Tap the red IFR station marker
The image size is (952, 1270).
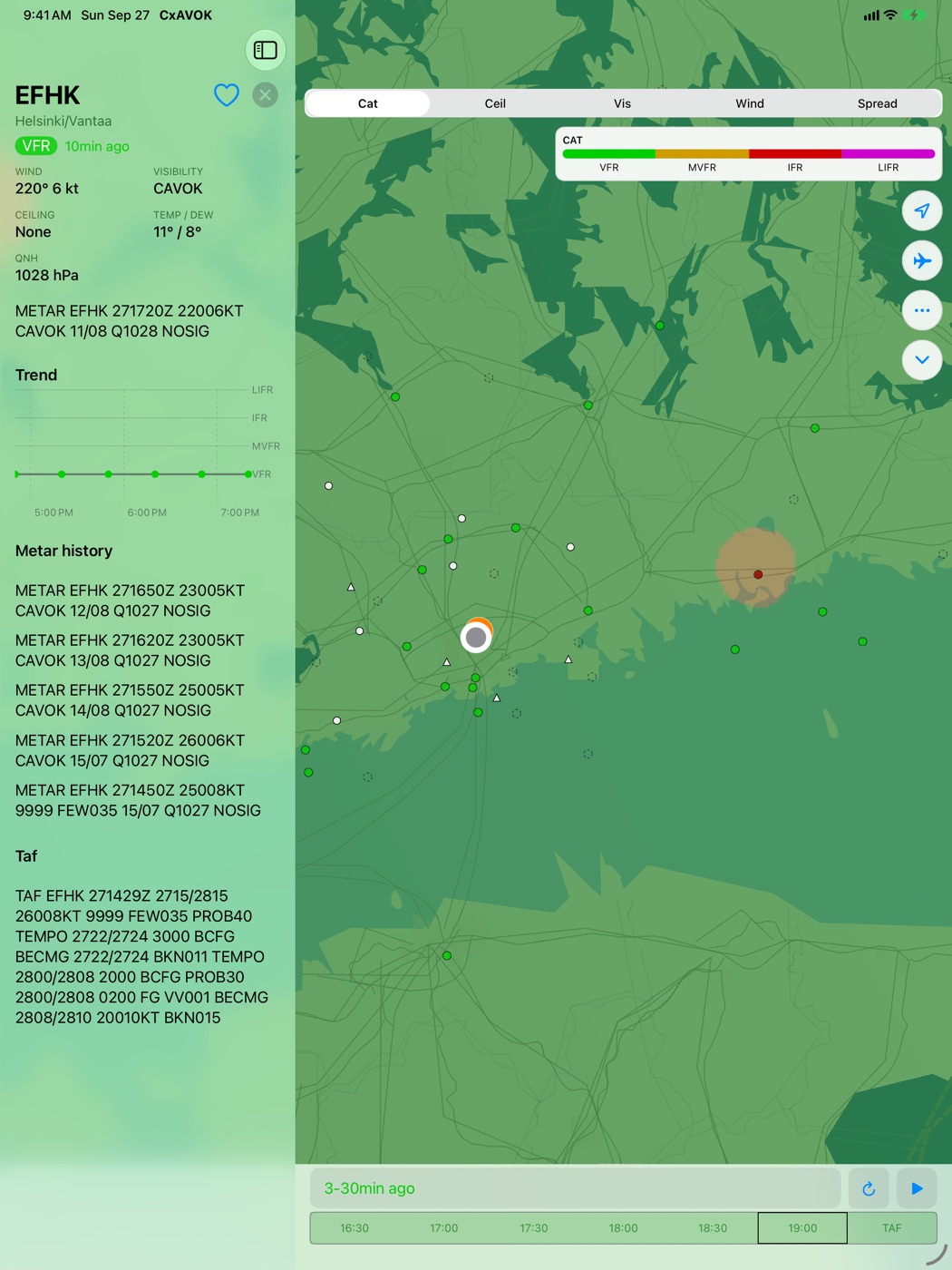[x=758, y=574]
